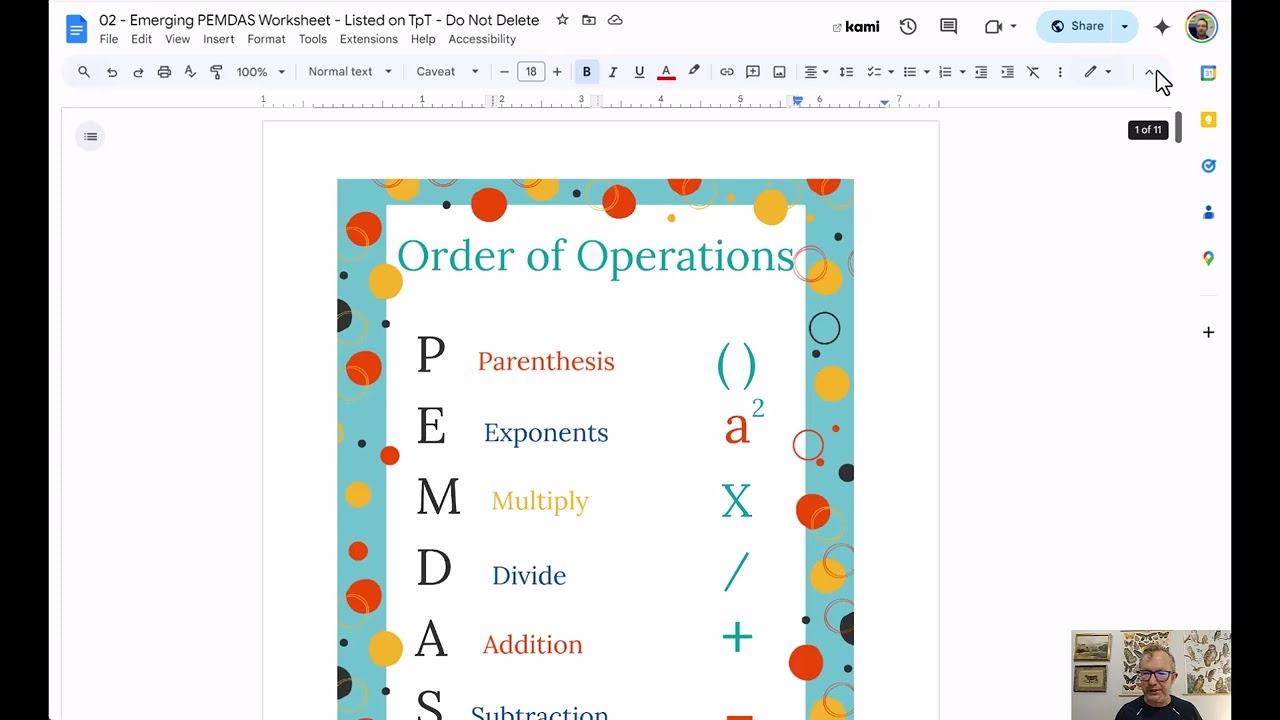Screen dimensions: 1280x720
Task: Add a comment
Action: click(753, 72)
